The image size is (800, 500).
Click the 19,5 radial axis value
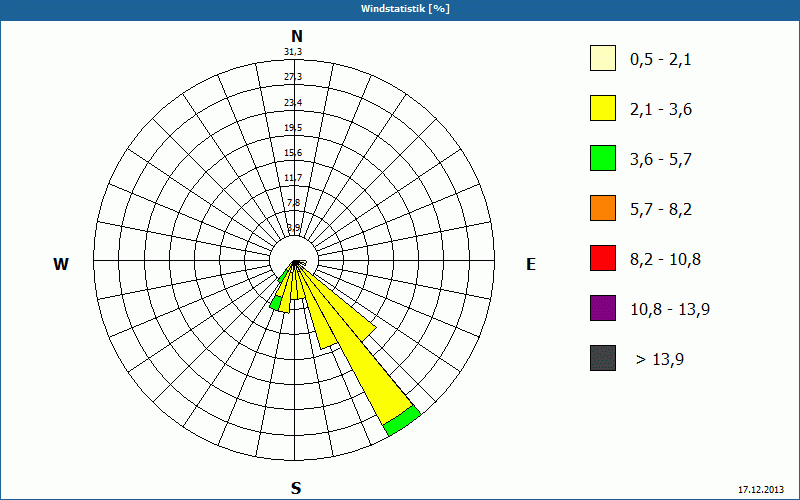[x=293, y=128]
